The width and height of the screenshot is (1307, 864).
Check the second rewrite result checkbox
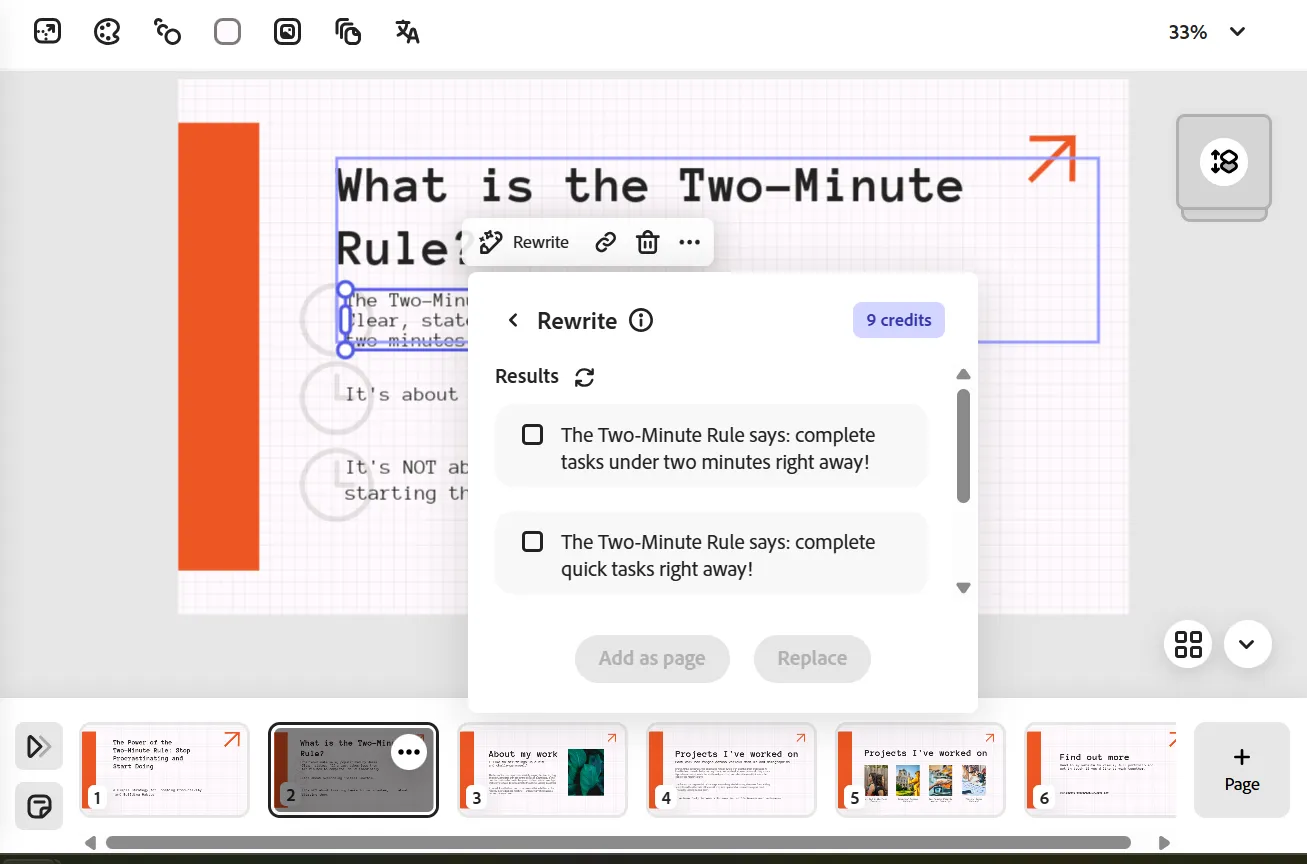[532, 541]
